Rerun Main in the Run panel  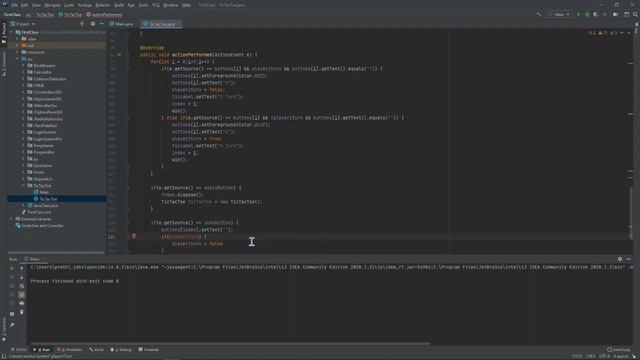(12, 269)
